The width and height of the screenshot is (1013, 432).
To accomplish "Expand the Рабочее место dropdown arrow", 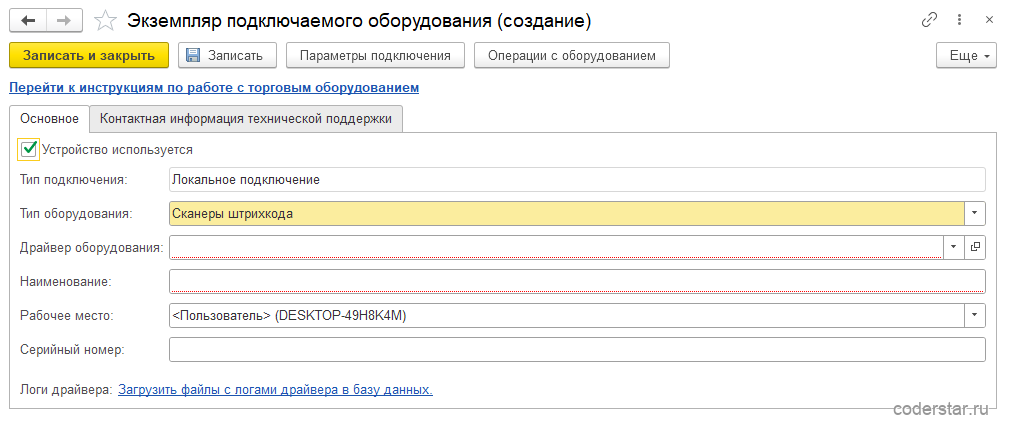I will (975, 315).
